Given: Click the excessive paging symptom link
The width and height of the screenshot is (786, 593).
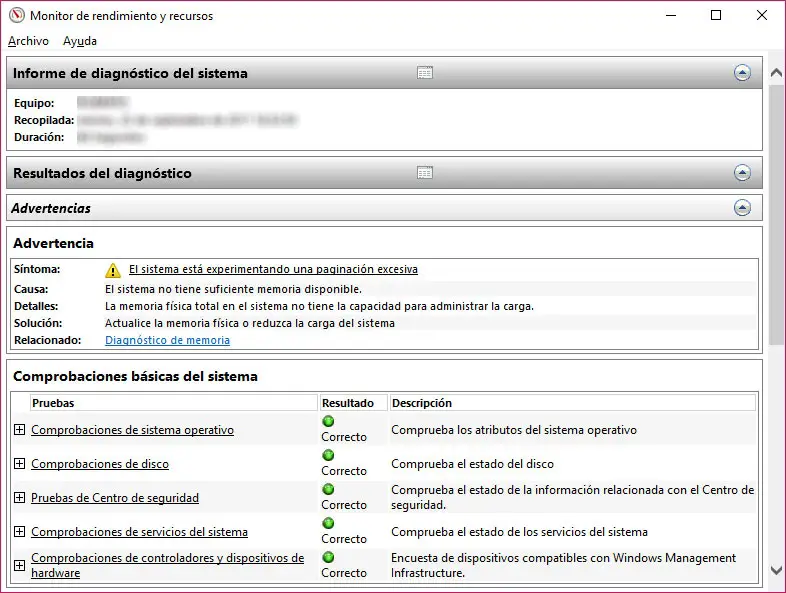Looking at the screenshot, I should (273, 269).
